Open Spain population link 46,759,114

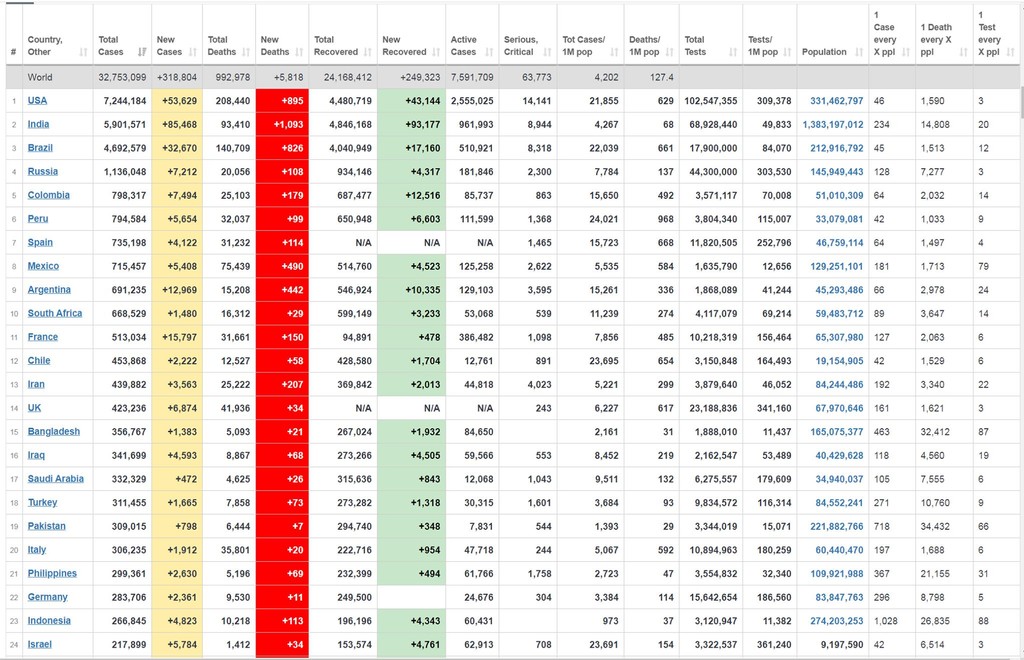coord(839,242)
